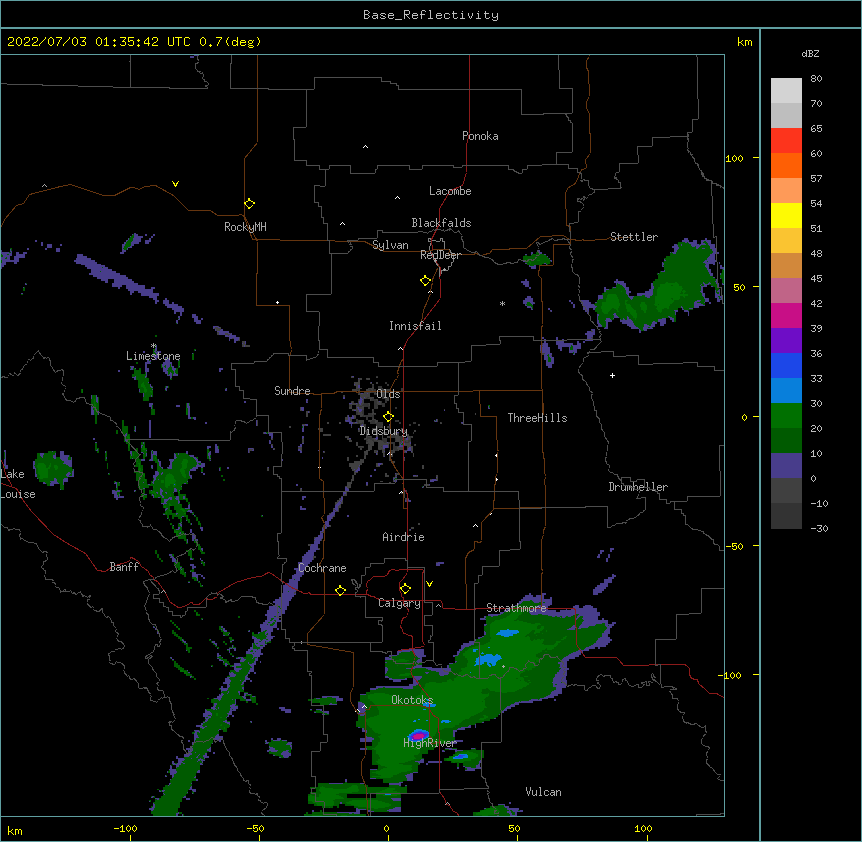The width and height of the screenshot is (862, 842).
Task: Click the yellow V marker northeast of Calgary
Action: coord(429,584)
